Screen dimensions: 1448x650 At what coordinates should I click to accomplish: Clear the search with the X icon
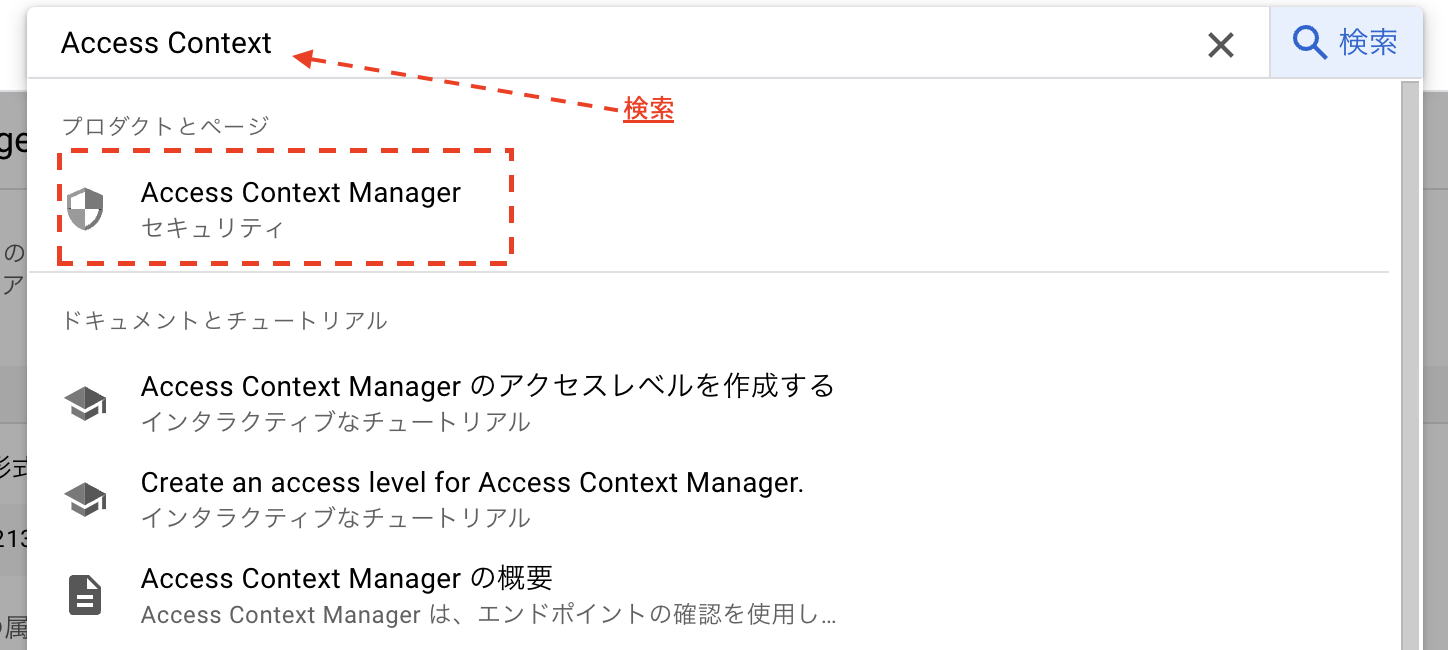click(1221, 45)
